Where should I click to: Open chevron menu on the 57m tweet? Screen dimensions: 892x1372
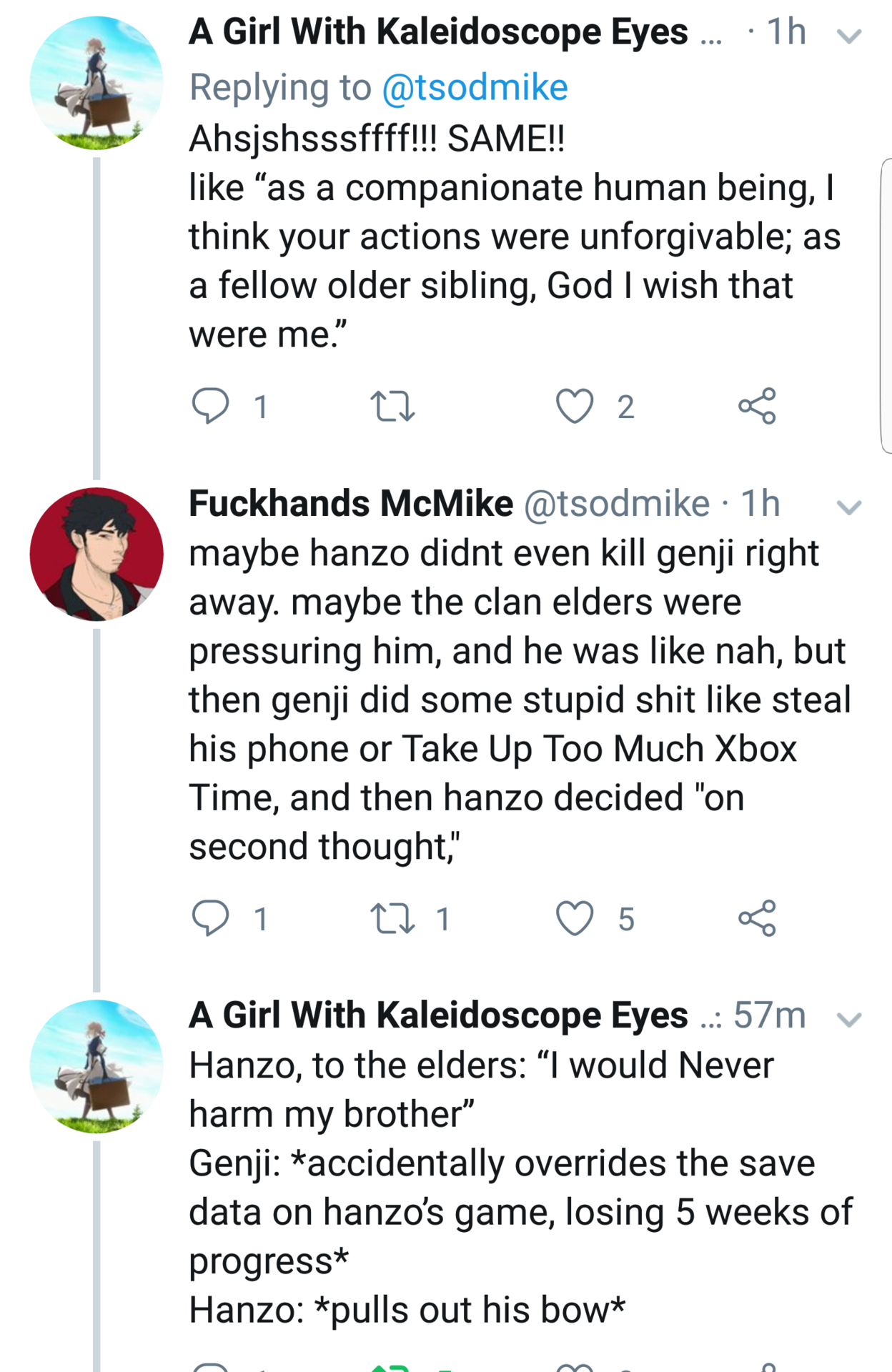(x=848, y=1019)
